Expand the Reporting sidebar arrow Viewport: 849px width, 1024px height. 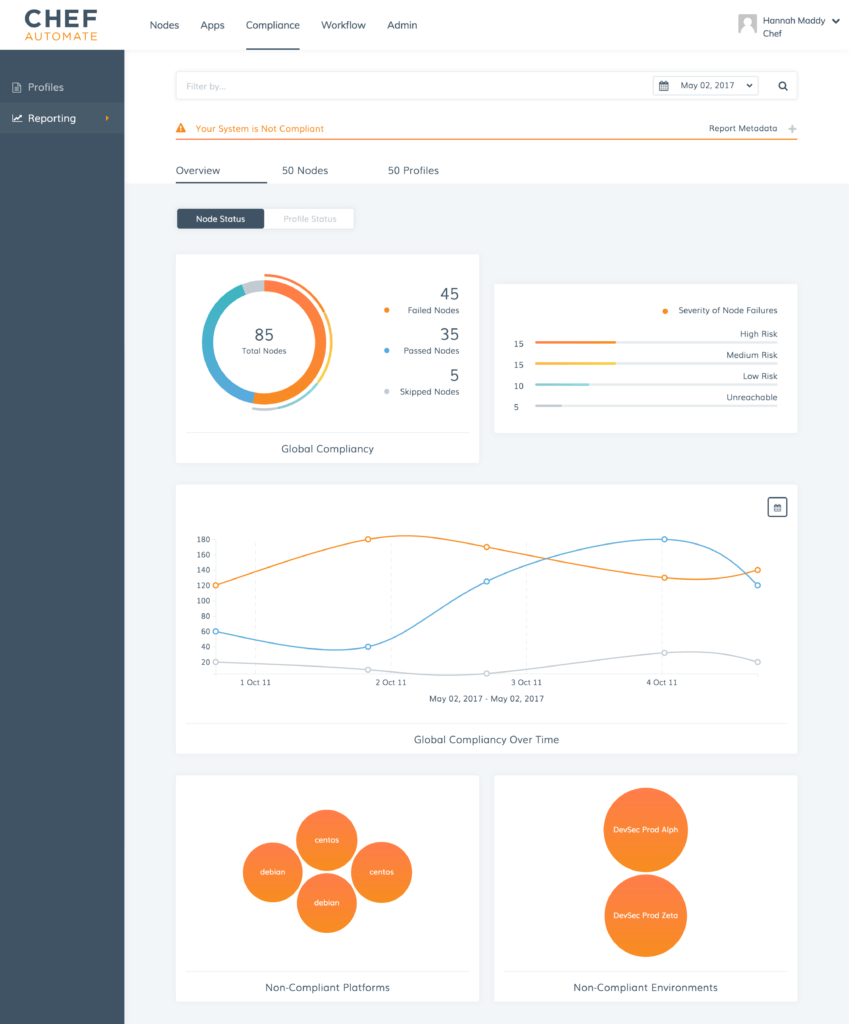pos(107,118)
